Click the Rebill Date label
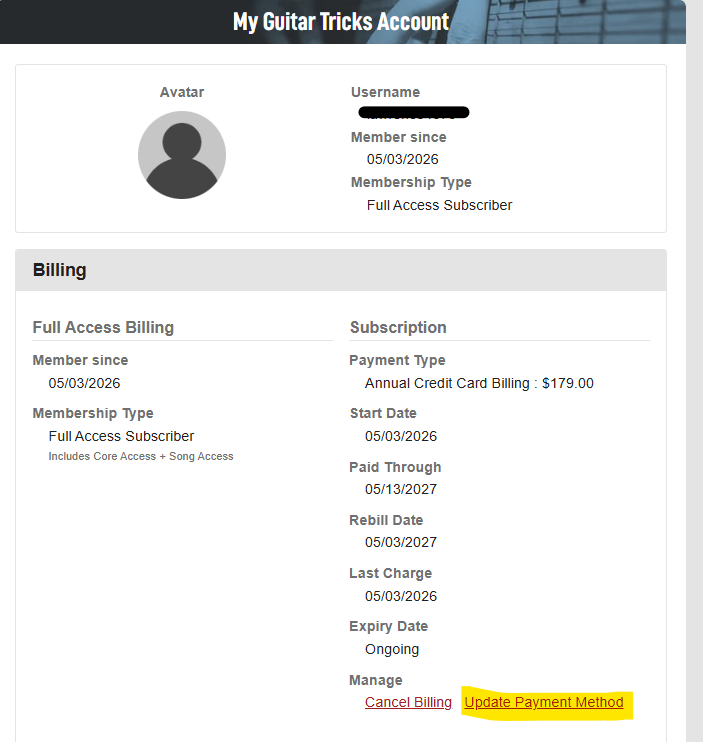The image size is (703, 742). click(x=386, y=520)
